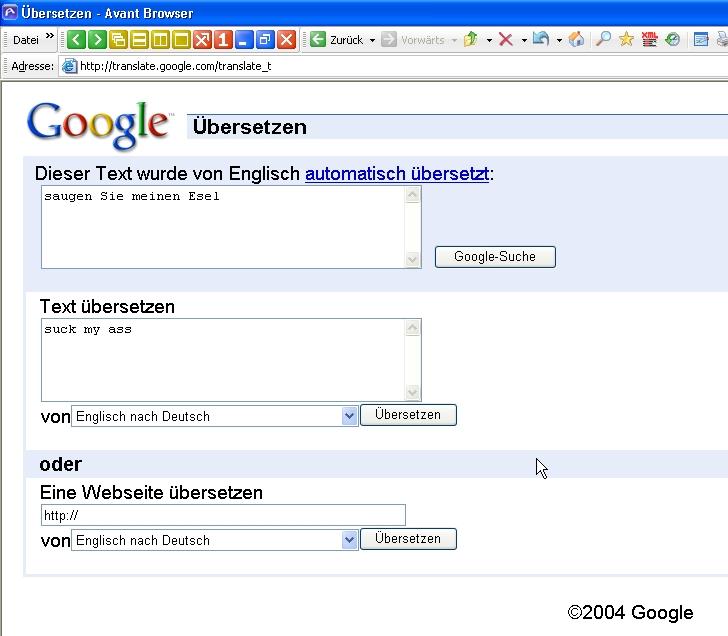728x636 pixels.
Task: Click the fullscreen window icon in toolbar
Action: pyautogui.click(x=701, y=40)
